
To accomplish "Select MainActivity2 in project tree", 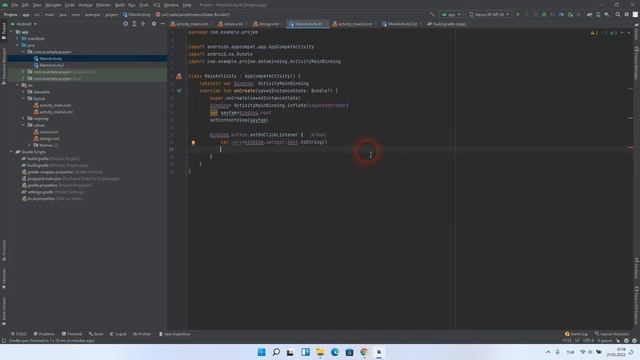I will click(51, 65).
